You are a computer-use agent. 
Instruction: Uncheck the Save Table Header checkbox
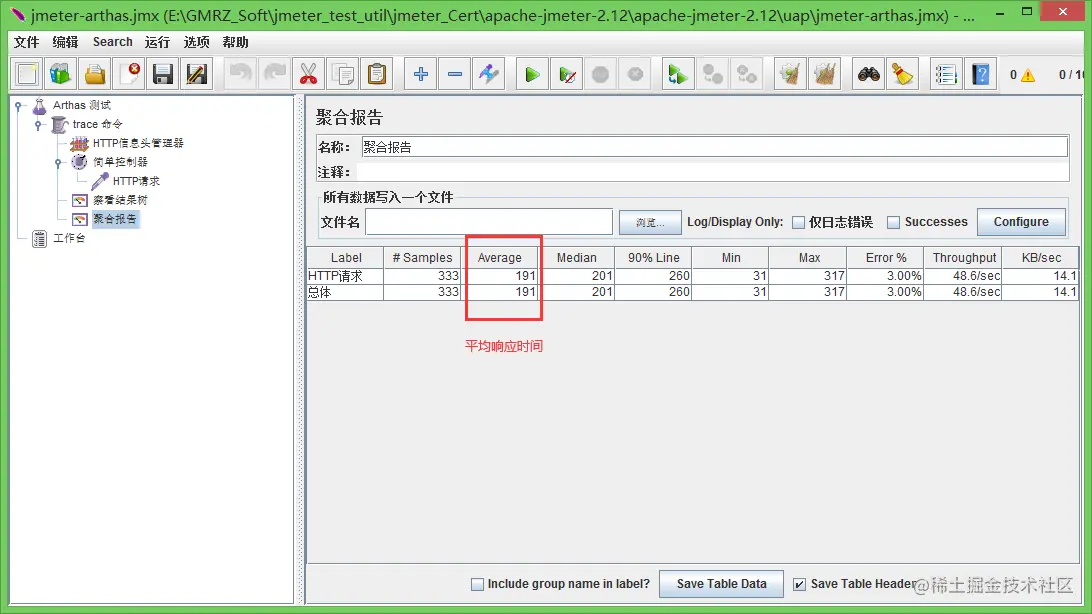pyautogui.click(x=800, y=584)
